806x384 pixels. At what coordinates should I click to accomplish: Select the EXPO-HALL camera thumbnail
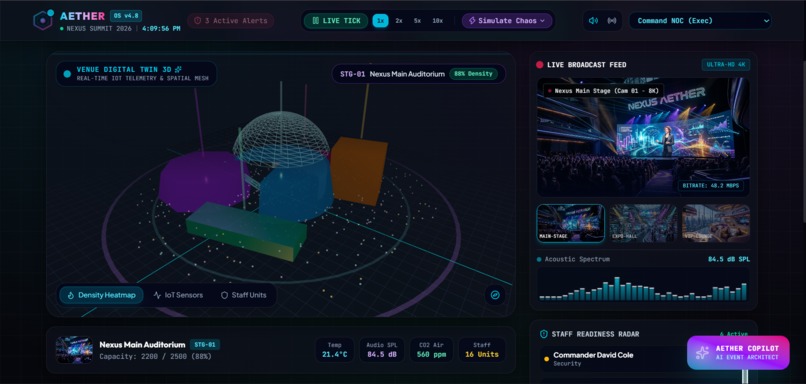click(x=643, y=223)
